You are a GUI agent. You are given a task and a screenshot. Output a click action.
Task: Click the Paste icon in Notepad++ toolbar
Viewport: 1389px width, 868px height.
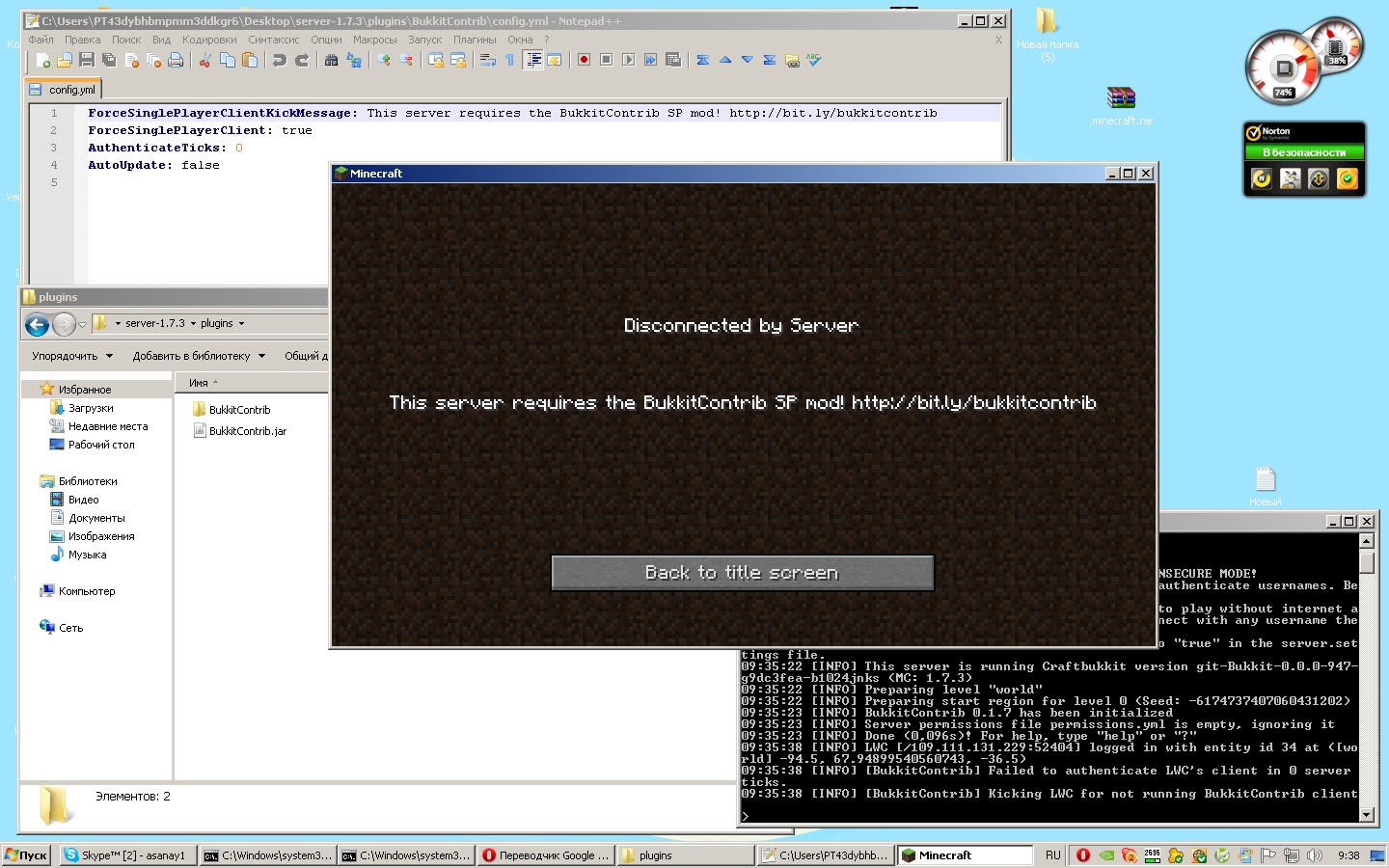(250, 60)
